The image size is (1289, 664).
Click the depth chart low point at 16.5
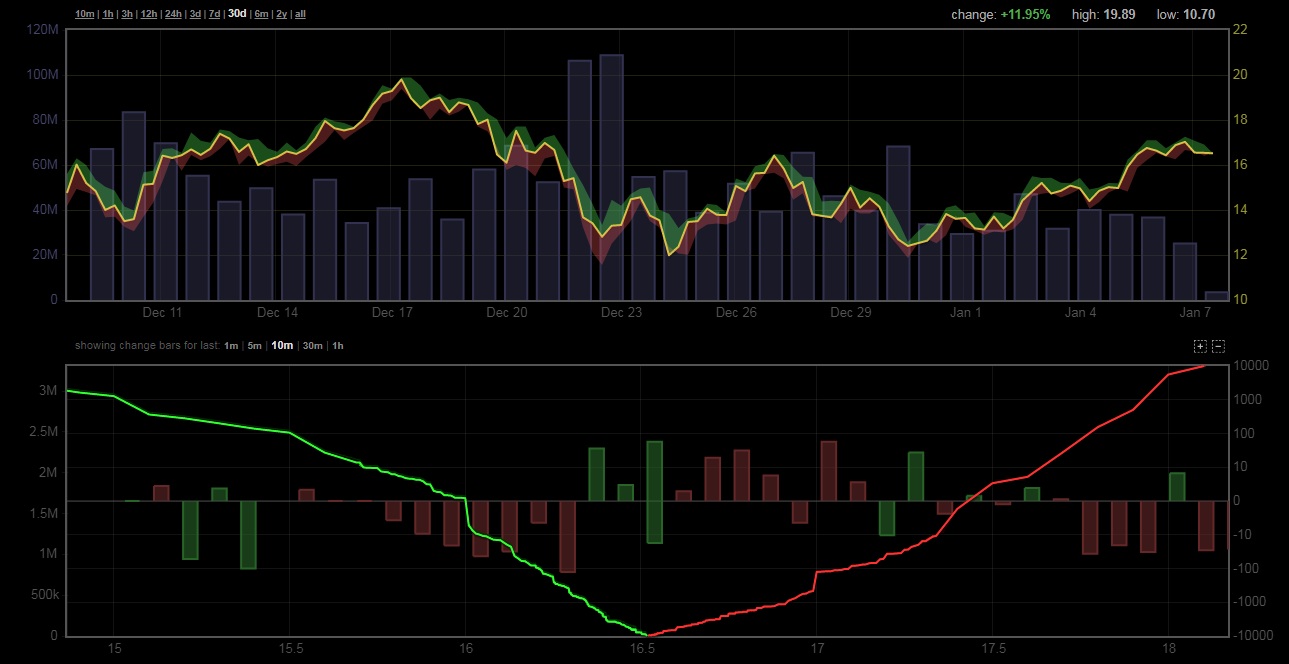(x=647, y=634)
